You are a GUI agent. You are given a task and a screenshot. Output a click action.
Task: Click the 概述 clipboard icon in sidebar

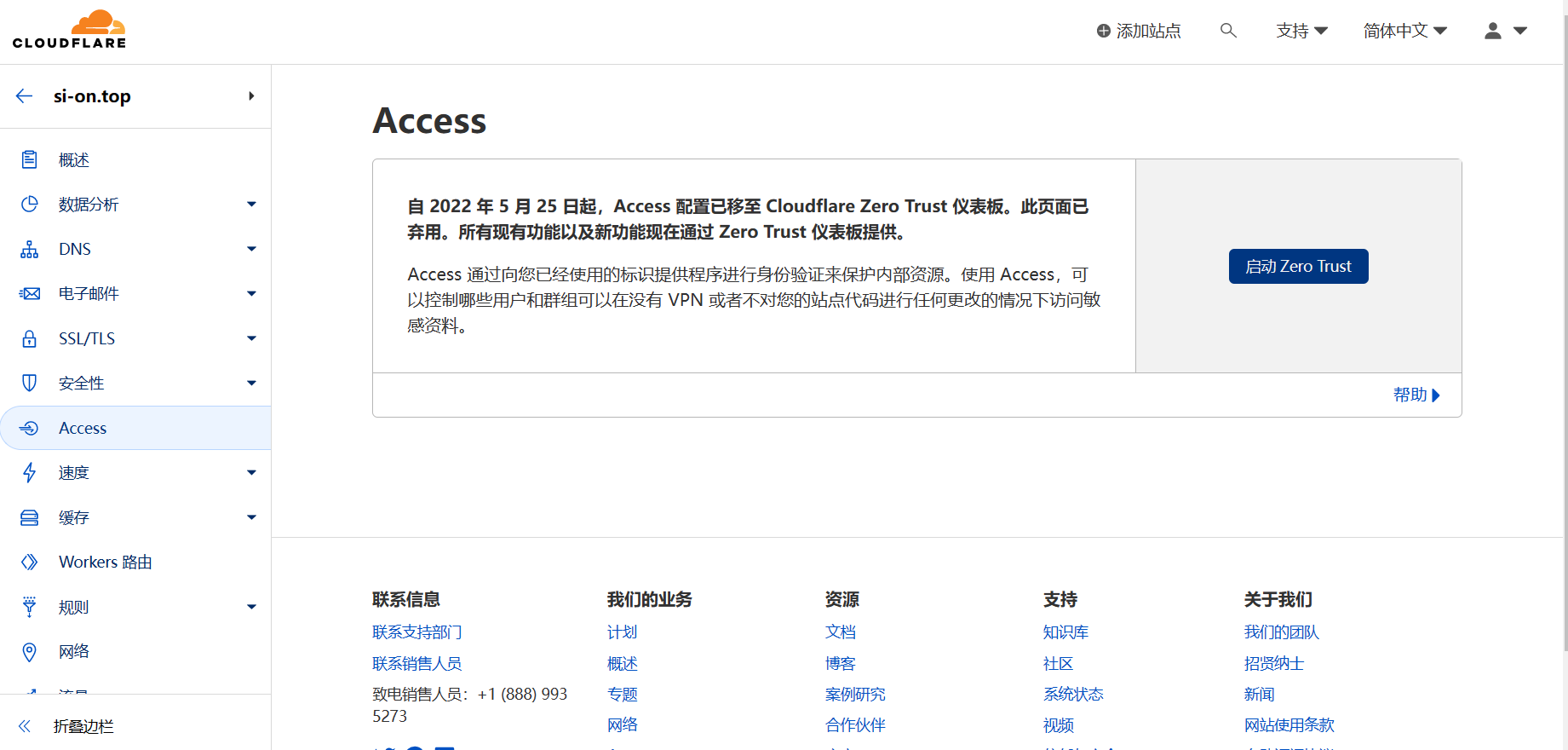tap(29, 159)
